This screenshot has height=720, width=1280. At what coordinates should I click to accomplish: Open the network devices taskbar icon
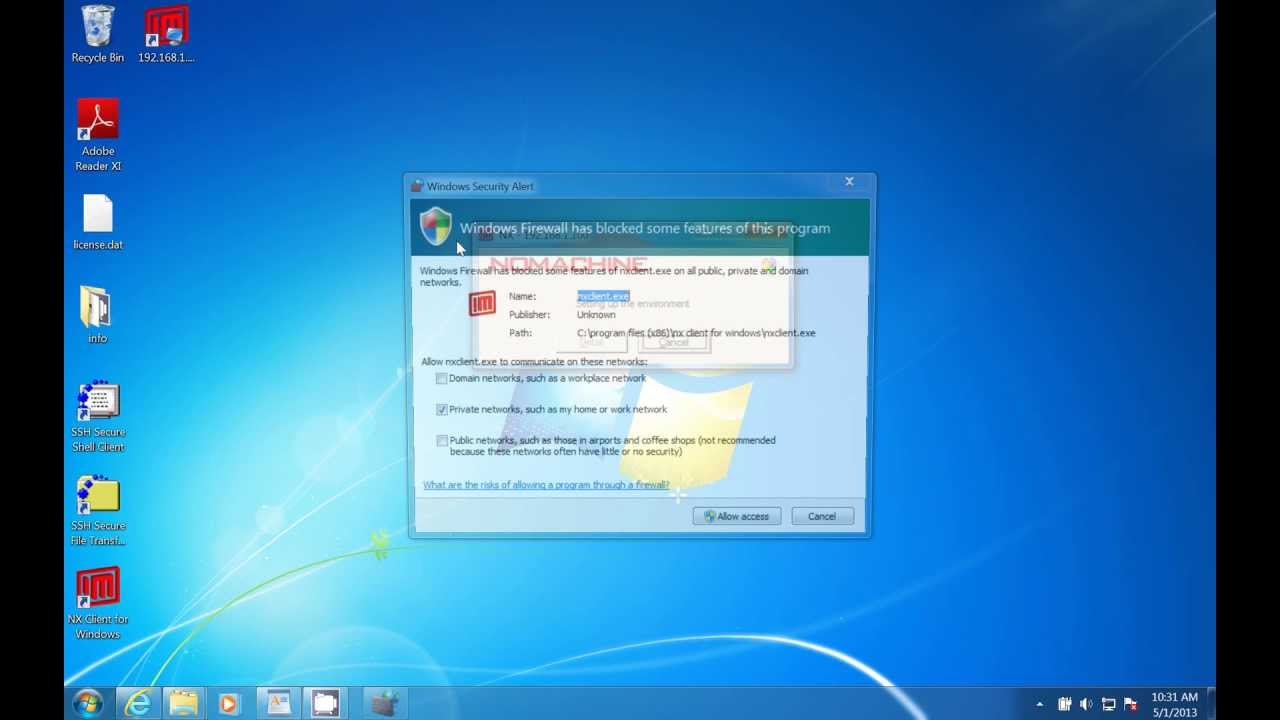point(384,703)
